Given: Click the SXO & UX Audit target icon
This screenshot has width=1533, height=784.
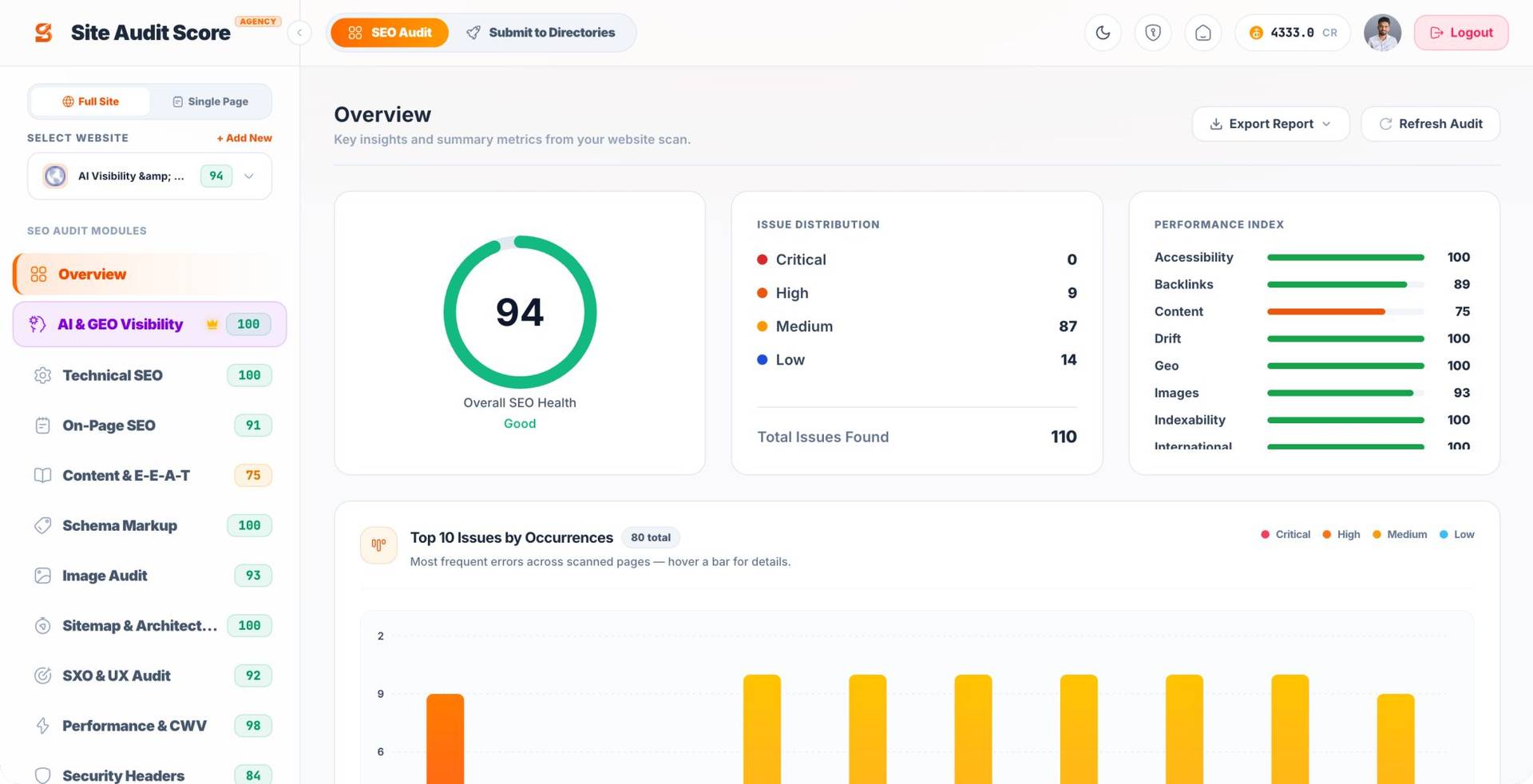Looking at the screenshot, I should (43, 675).
